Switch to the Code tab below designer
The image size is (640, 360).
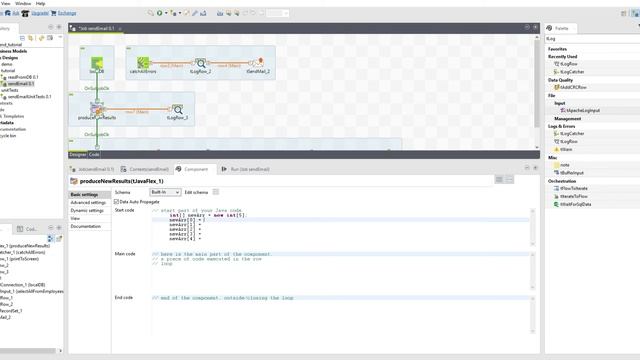click(x=94, y=155)
